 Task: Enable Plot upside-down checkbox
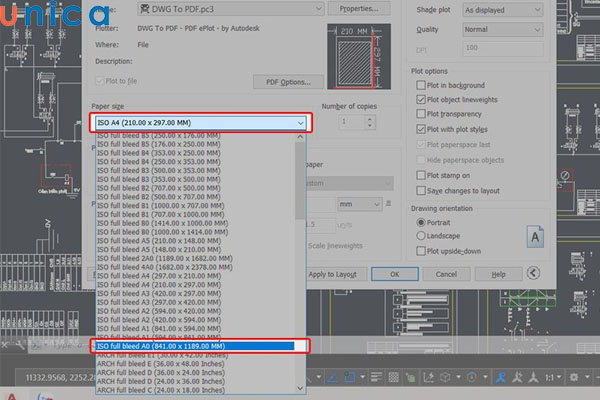[421, 251]
